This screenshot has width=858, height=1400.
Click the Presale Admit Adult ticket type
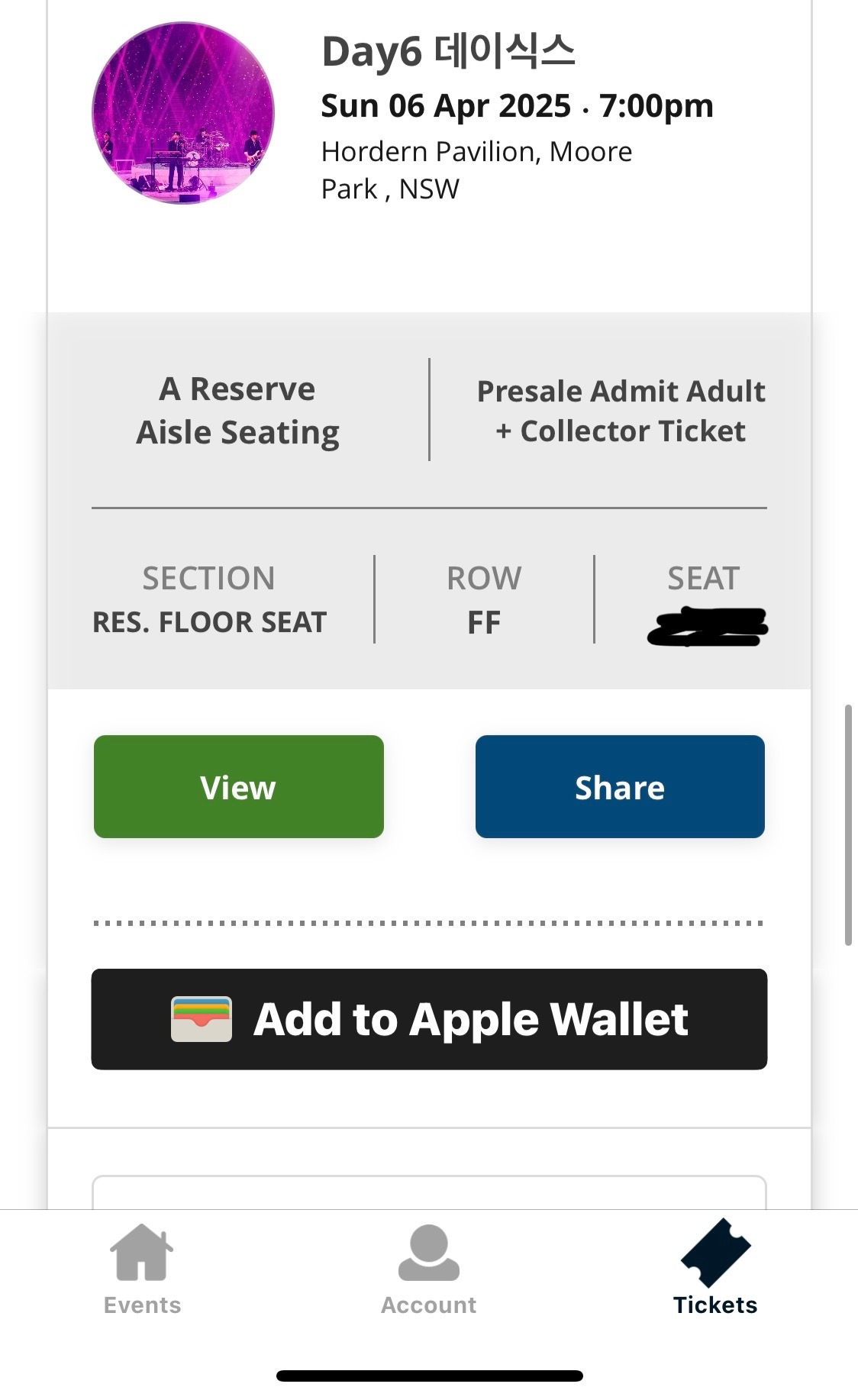point(620,411)
